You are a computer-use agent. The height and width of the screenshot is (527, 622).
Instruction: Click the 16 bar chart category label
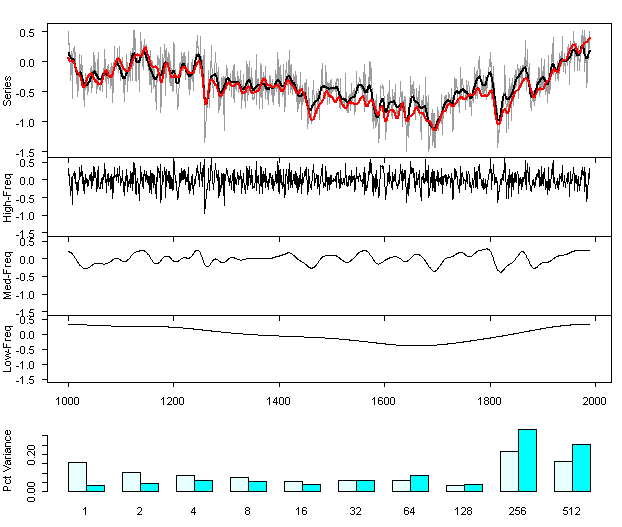point(301,511)
